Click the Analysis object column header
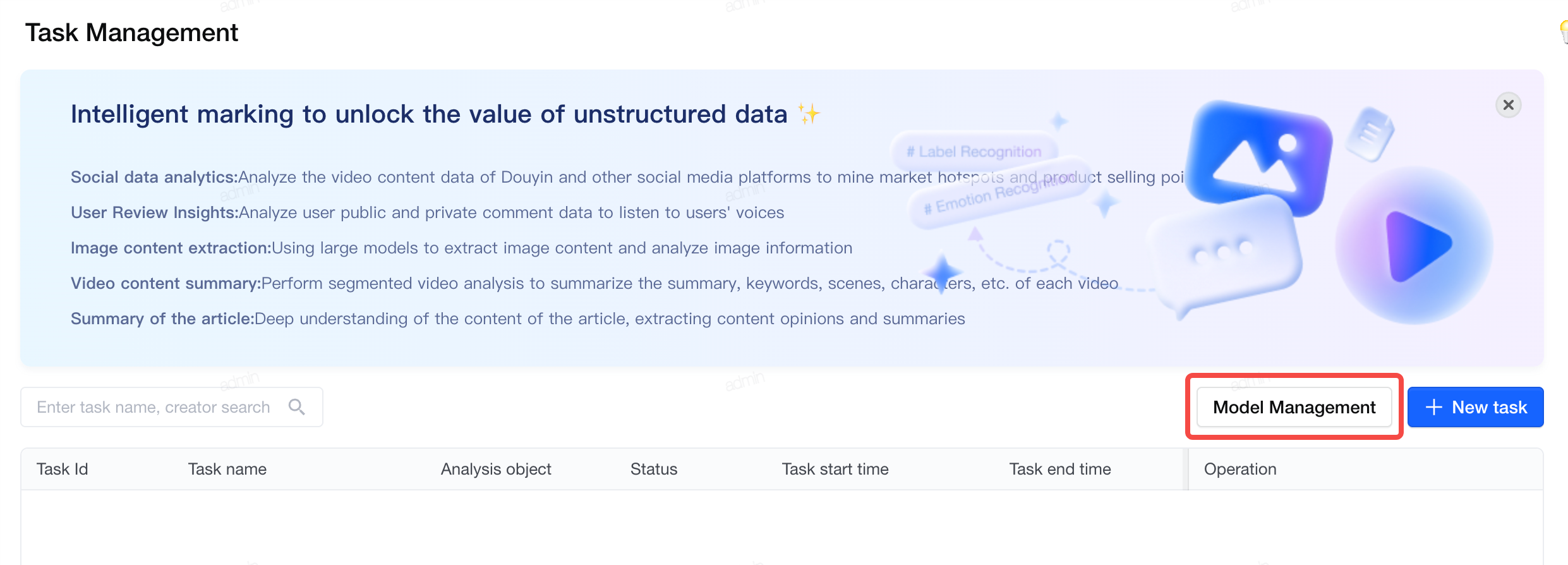 pyautogui.click(x=496, y=469)
